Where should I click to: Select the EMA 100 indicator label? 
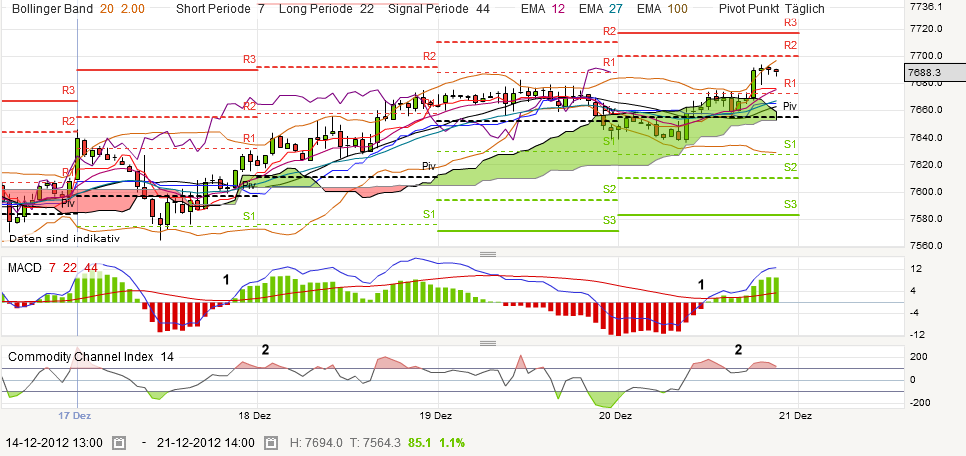pos(663,9)
